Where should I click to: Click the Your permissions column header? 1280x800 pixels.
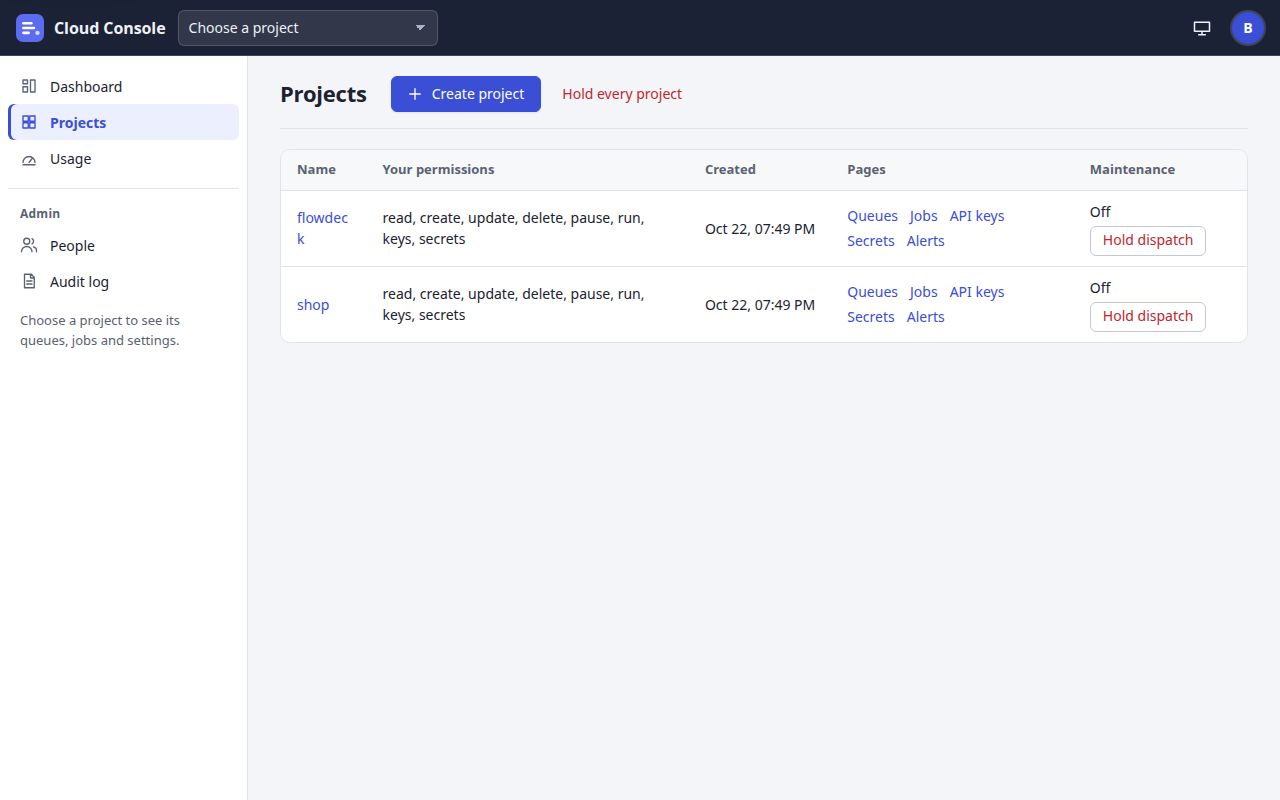(438, 170)
